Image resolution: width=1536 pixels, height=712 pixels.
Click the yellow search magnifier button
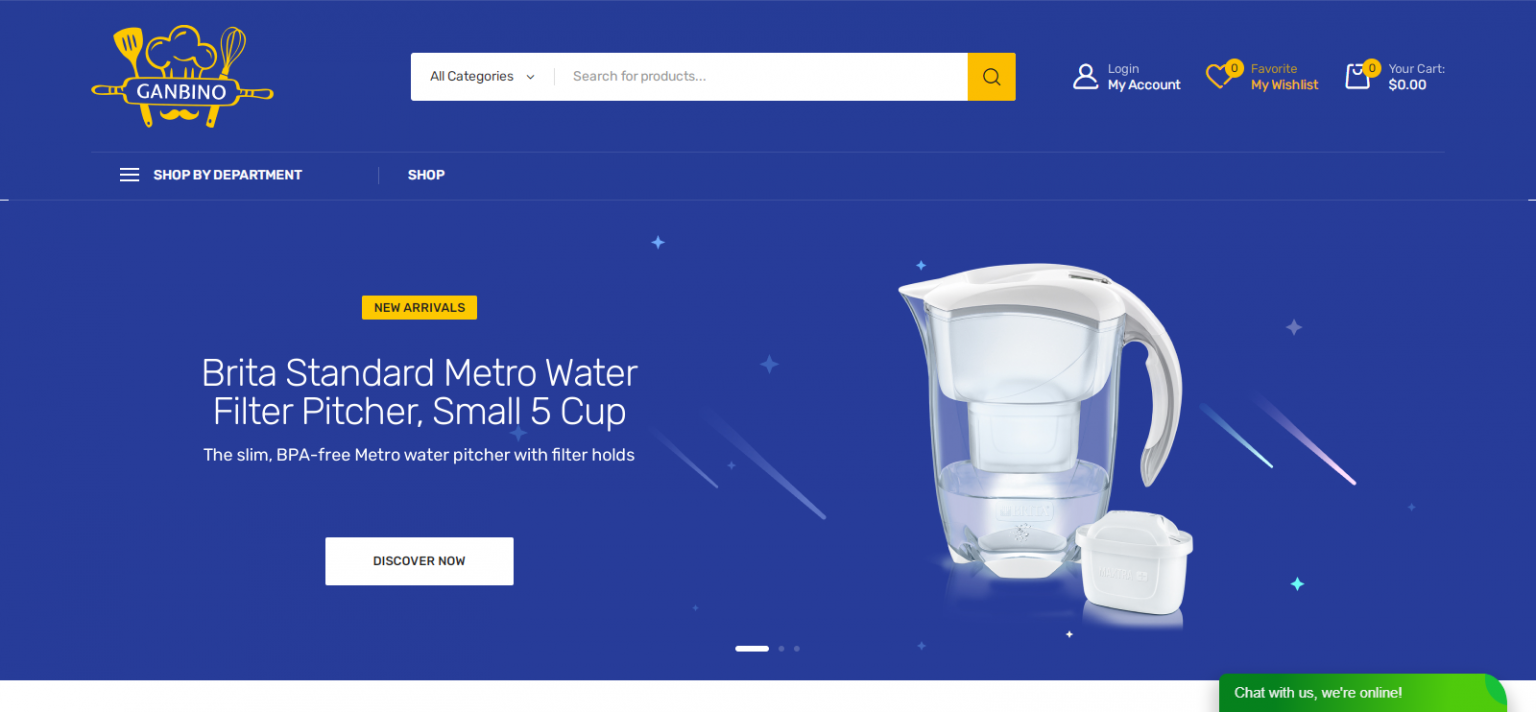pyautogui.click(x=991, y=77)
